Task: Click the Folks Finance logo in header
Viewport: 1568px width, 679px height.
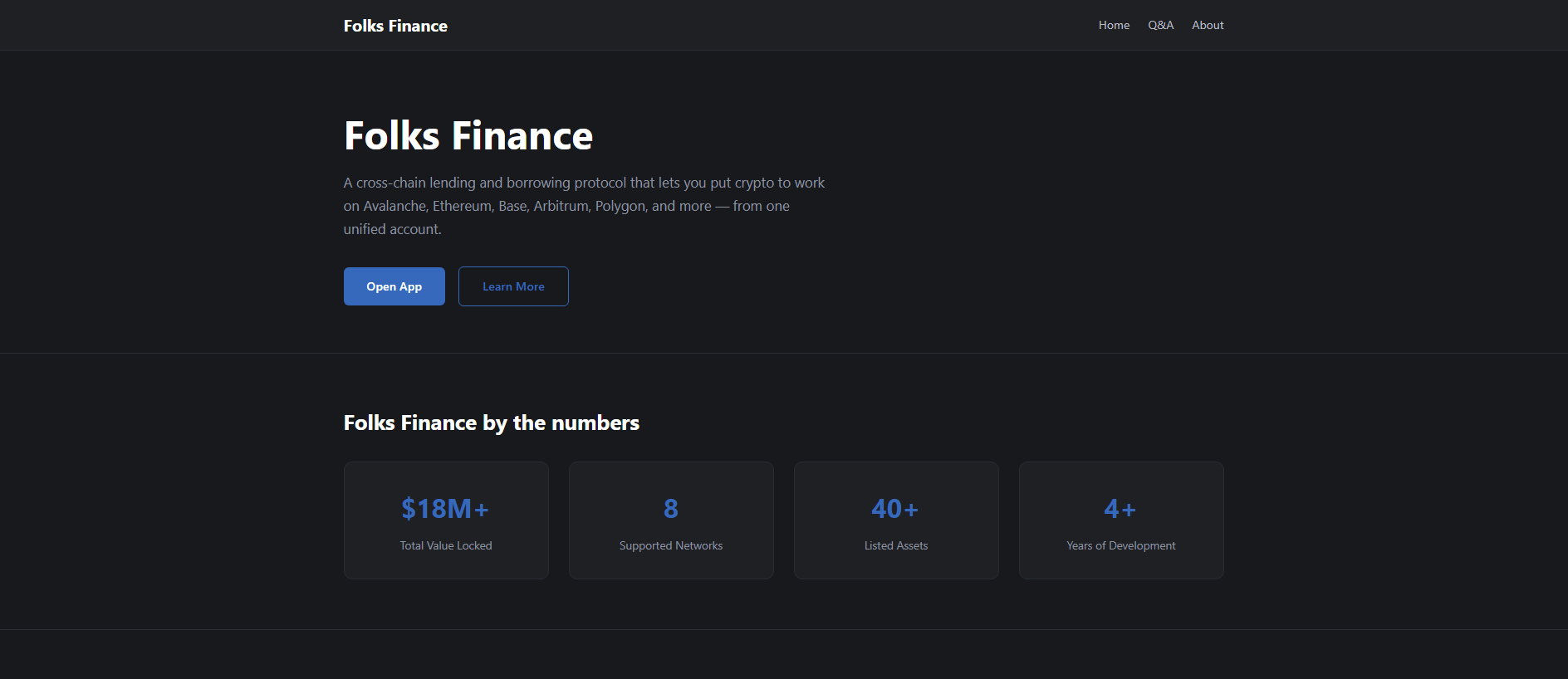Action: 395,26
